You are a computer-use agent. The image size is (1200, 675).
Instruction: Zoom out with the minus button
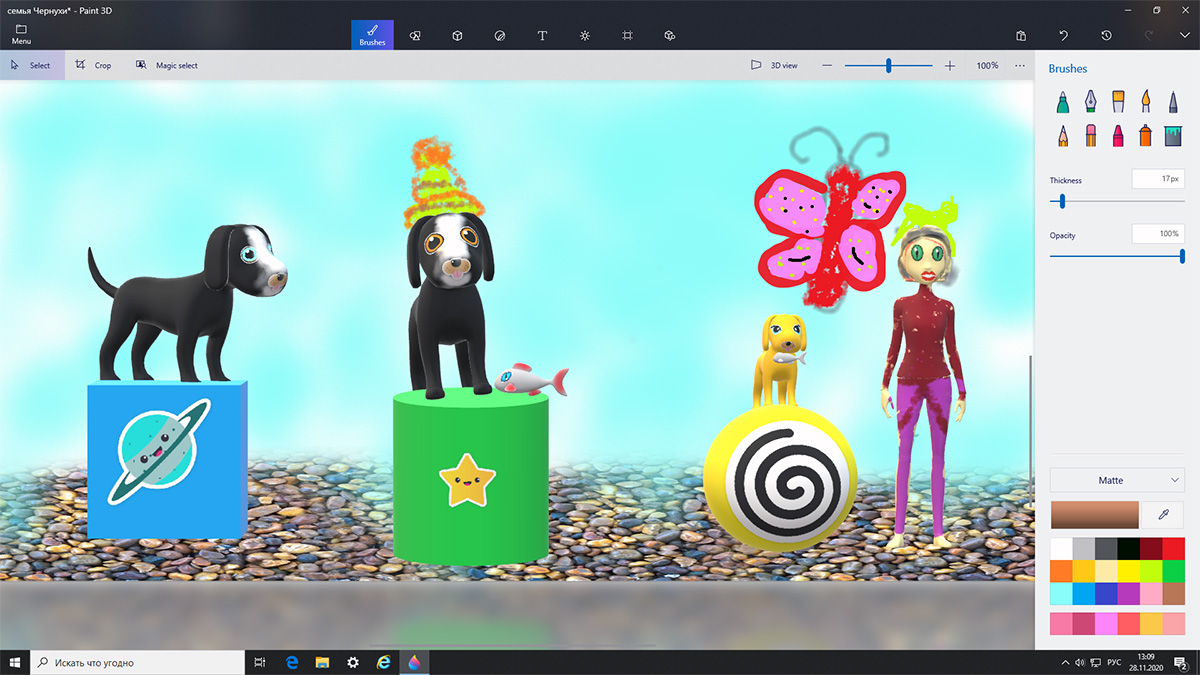827,65
